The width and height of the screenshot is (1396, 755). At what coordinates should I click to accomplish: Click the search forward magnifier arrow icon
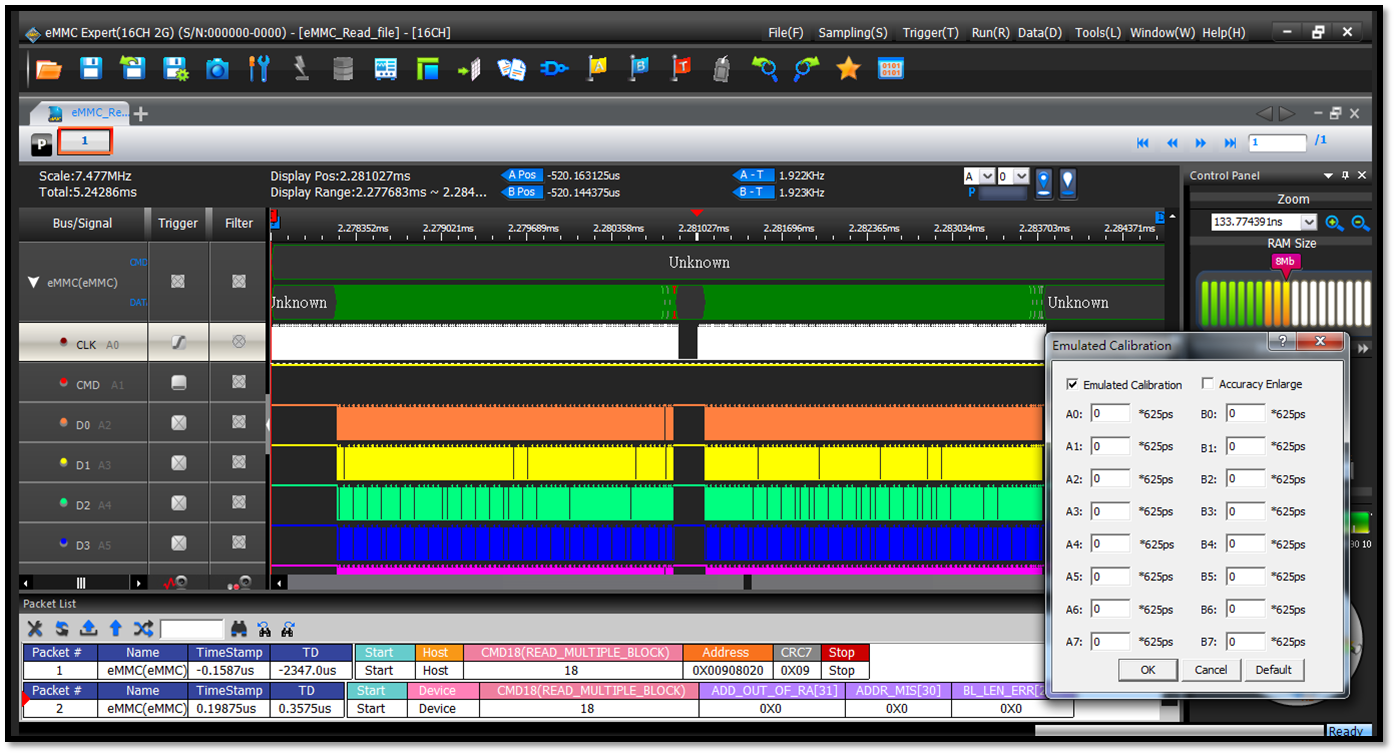[x=806, y=69]
